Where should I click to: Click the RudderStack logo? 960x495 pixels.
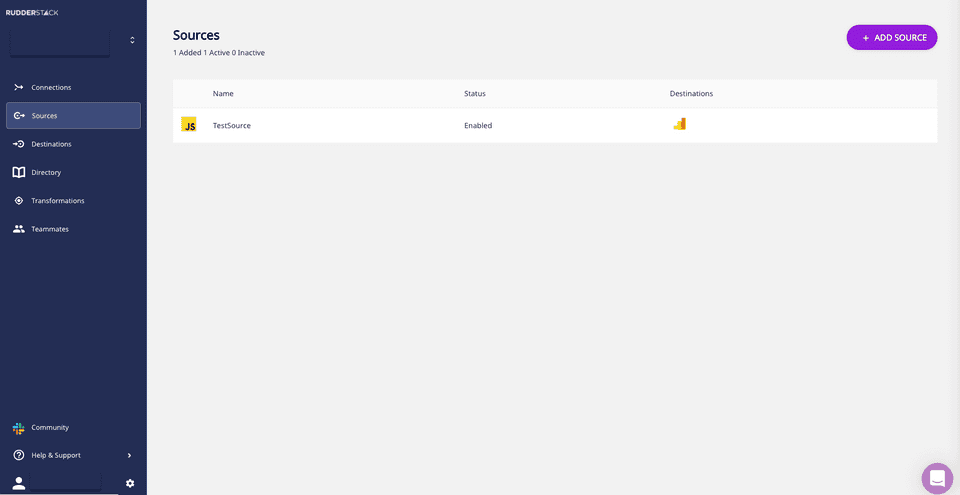pos(32,12)
